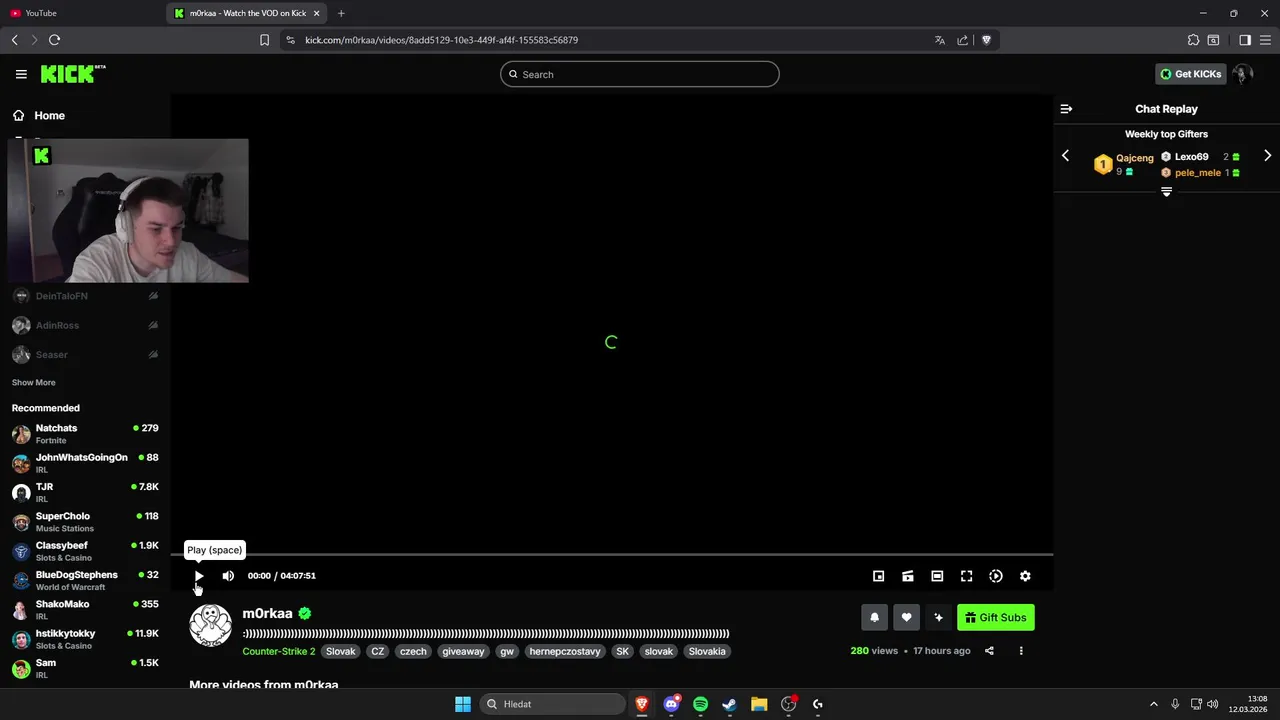Collapse the Chat Replay panel
The image size is (1280, 720).
(1066, 109)
